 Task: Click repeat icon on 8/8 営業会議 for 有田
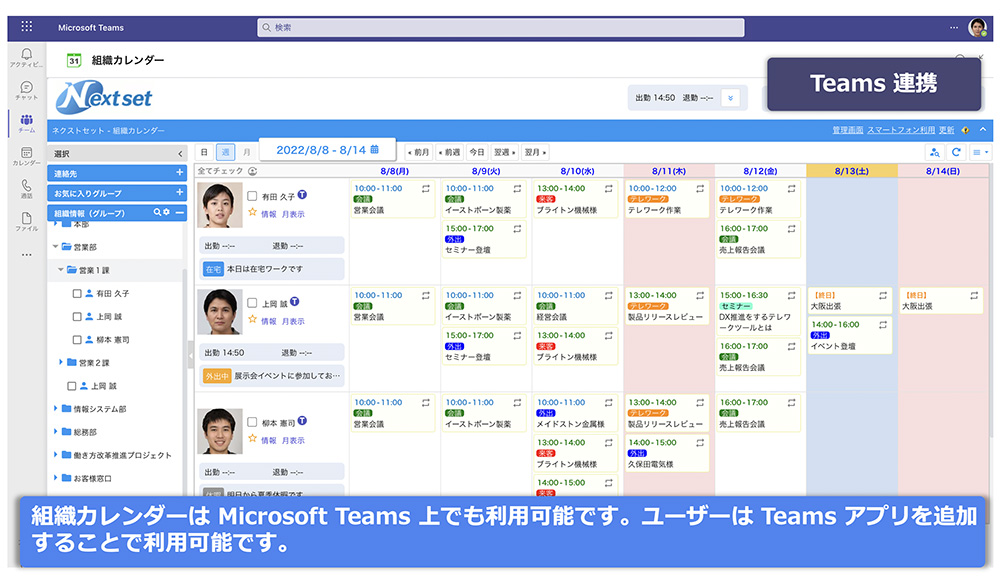426,189
